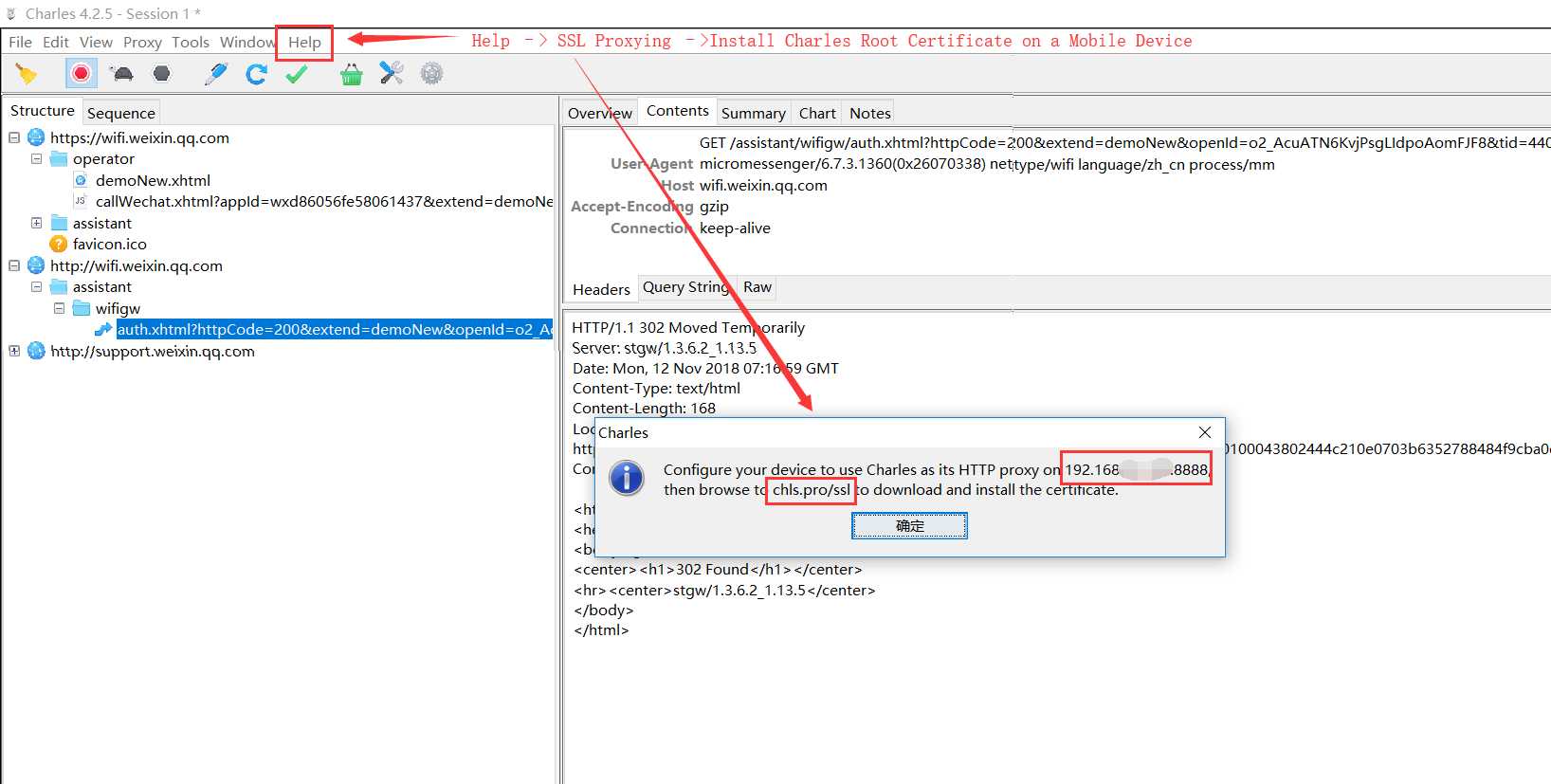Image resolution: width=1551 pixels, height=784 pixels.
Task: Open the Tools menu
Action: (x=191, y=42)
